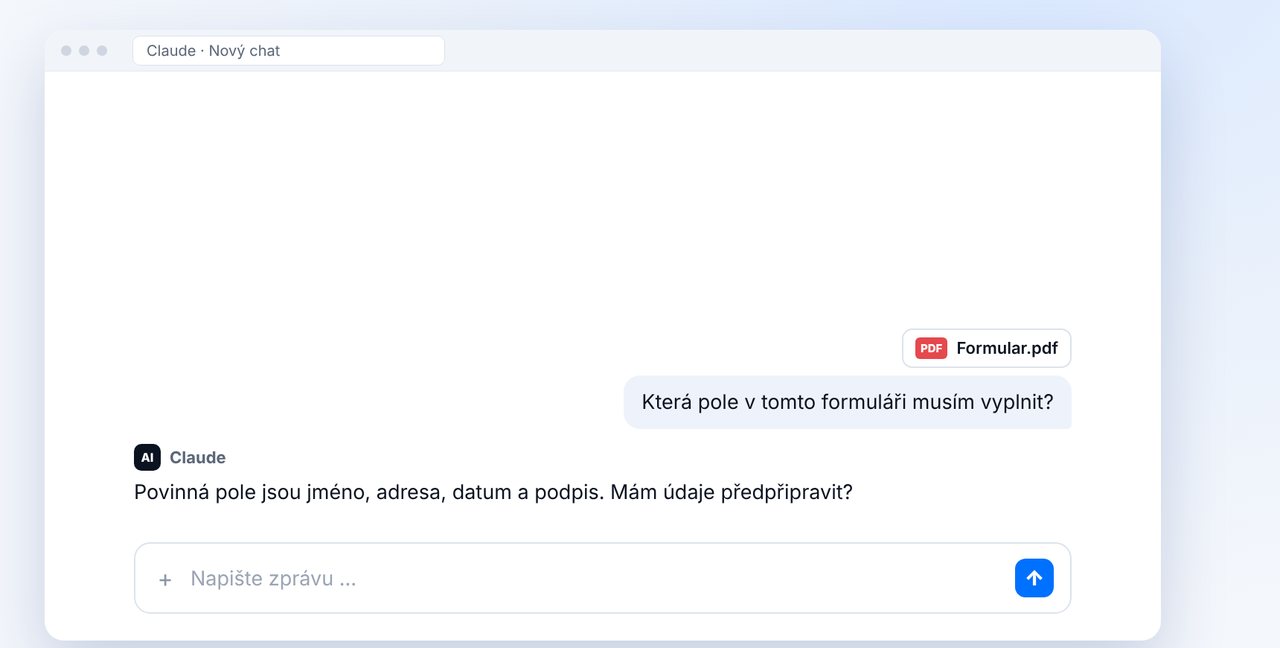1280x648 pixels.
Task: Click the reply text 'Povinná pole jsou jméno...'
Action: point(493,492)
